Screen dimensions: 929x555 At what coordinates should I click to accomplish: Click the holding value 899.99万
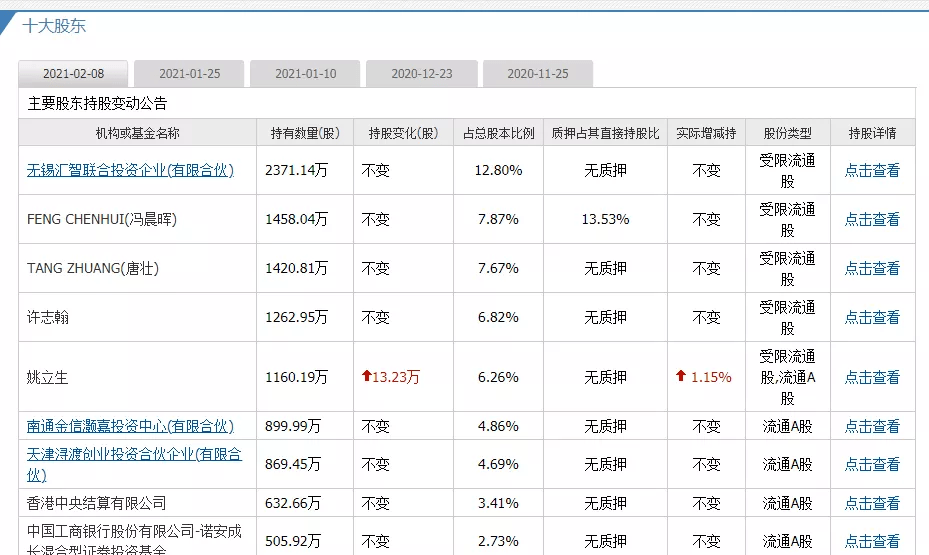293,426
